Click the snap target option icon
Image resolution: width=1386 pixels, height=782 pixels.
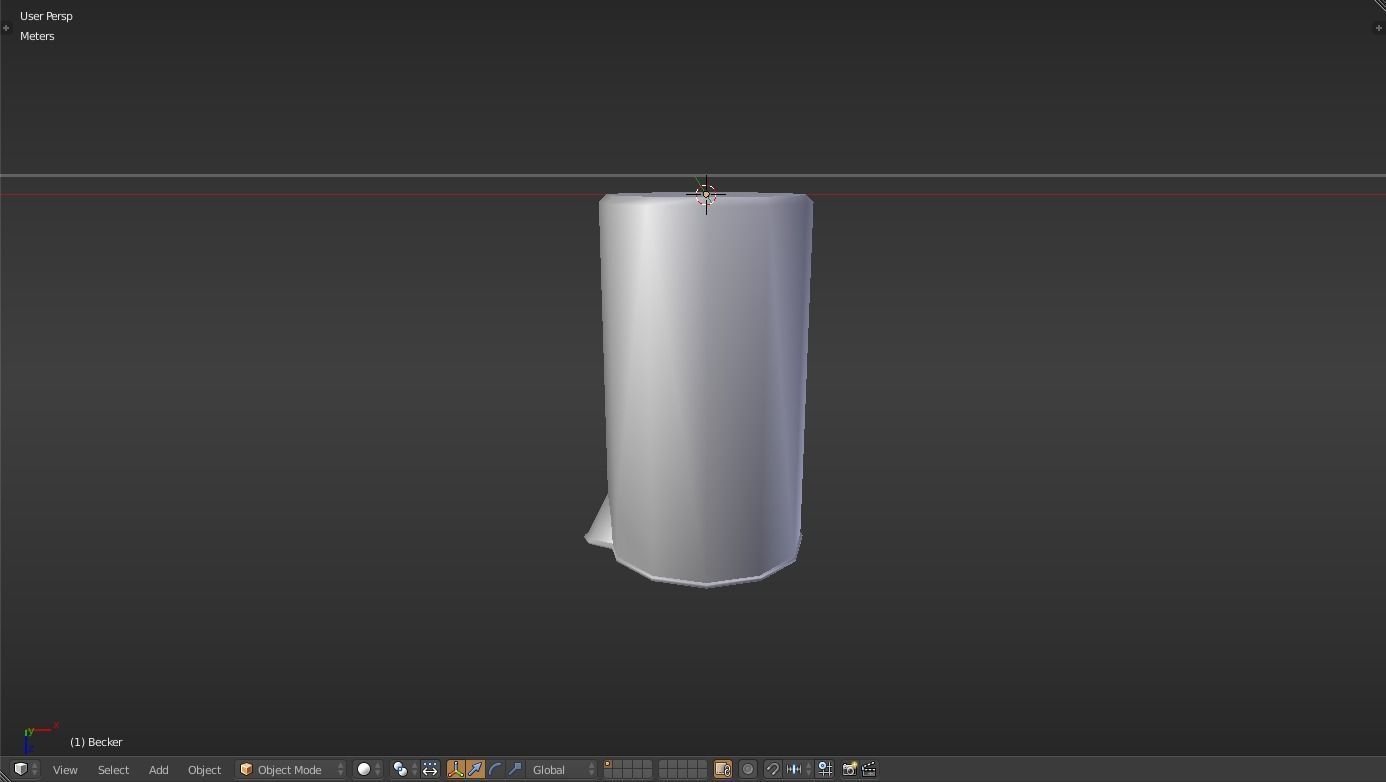(x=825, y=769)
